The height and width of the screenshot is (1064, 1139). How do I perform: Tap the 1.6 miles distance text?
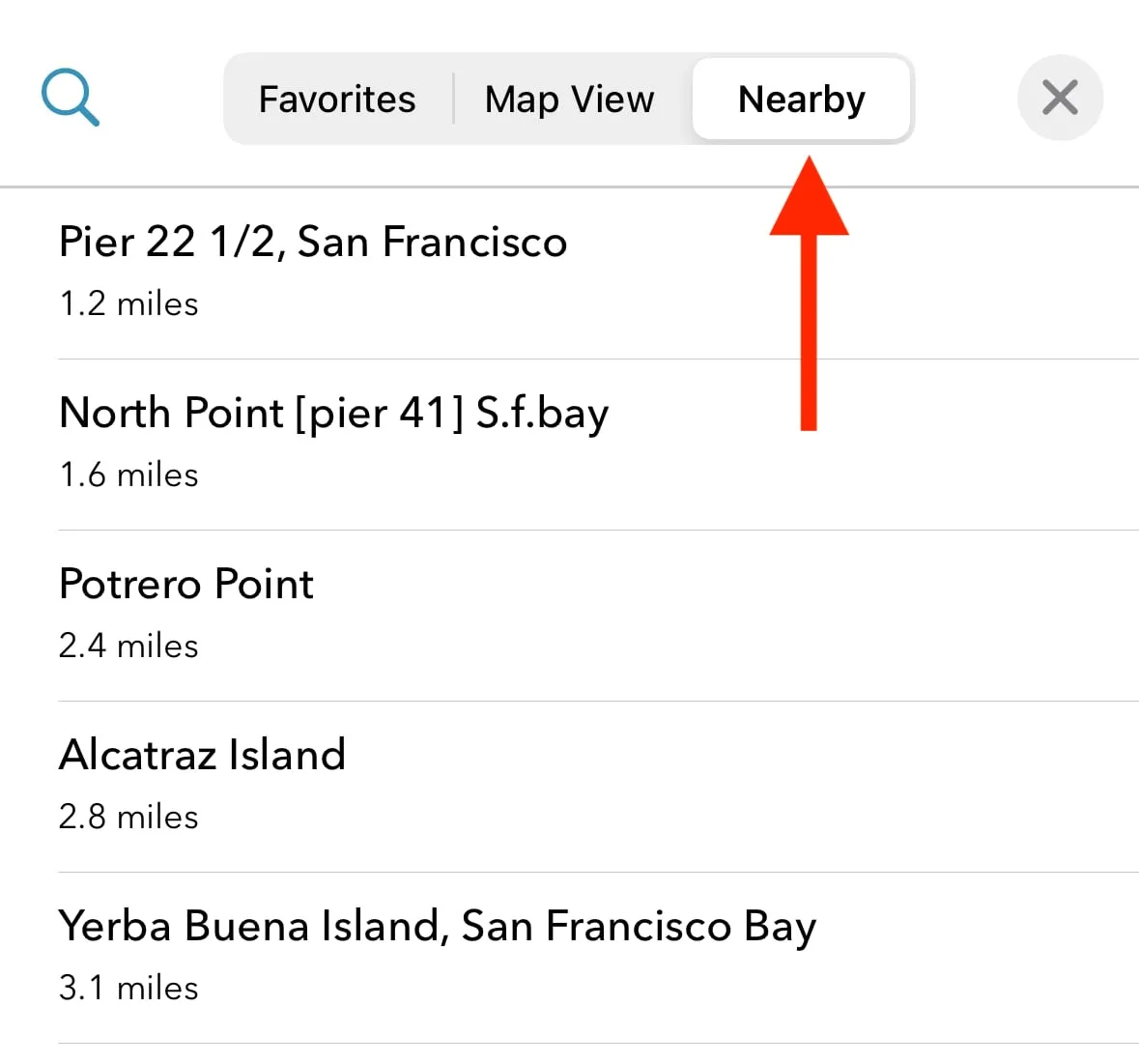[x=128, y=475]
